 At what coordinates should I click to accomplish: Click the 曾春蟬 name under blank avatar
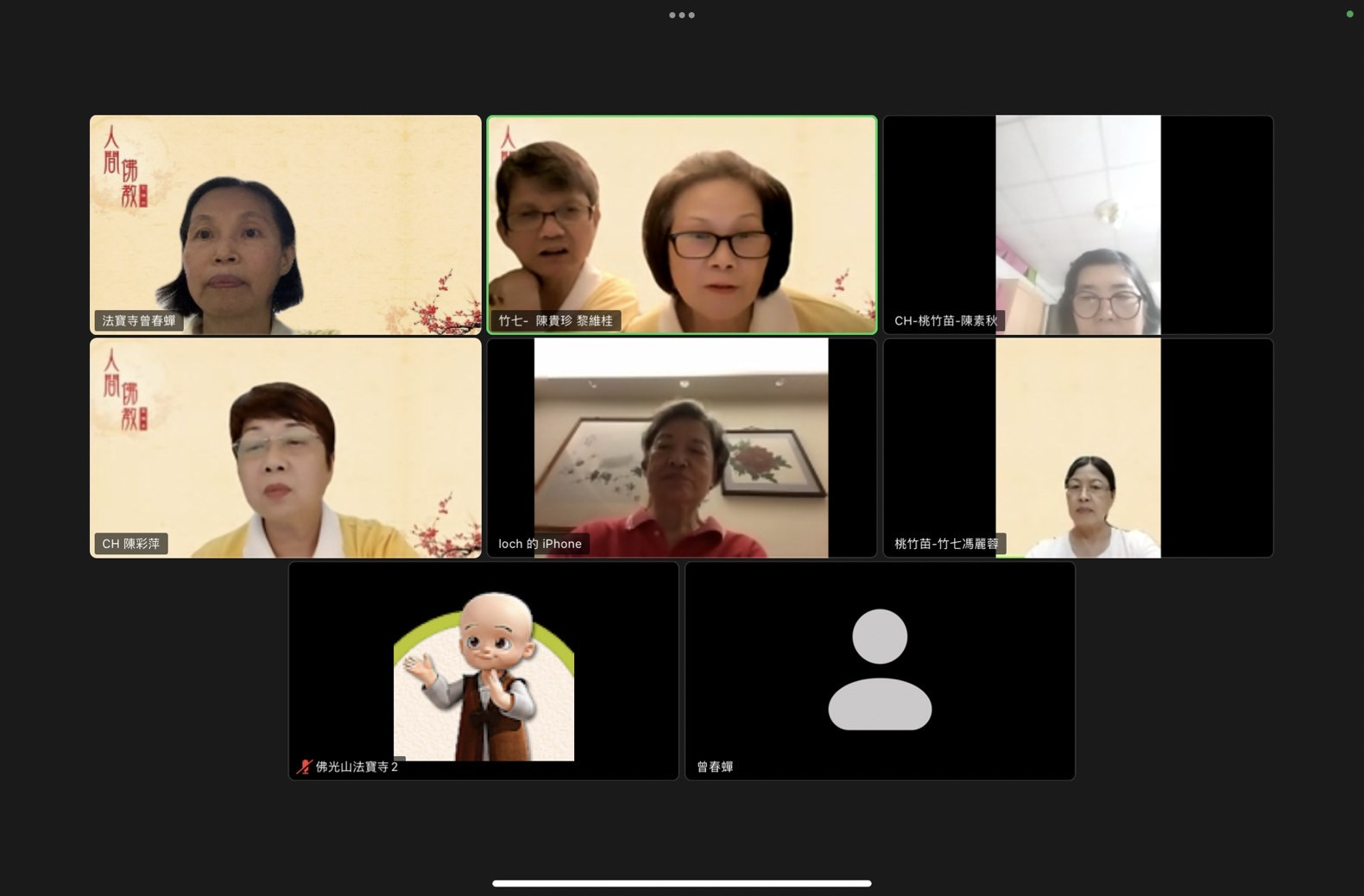[x=715, y=767]
